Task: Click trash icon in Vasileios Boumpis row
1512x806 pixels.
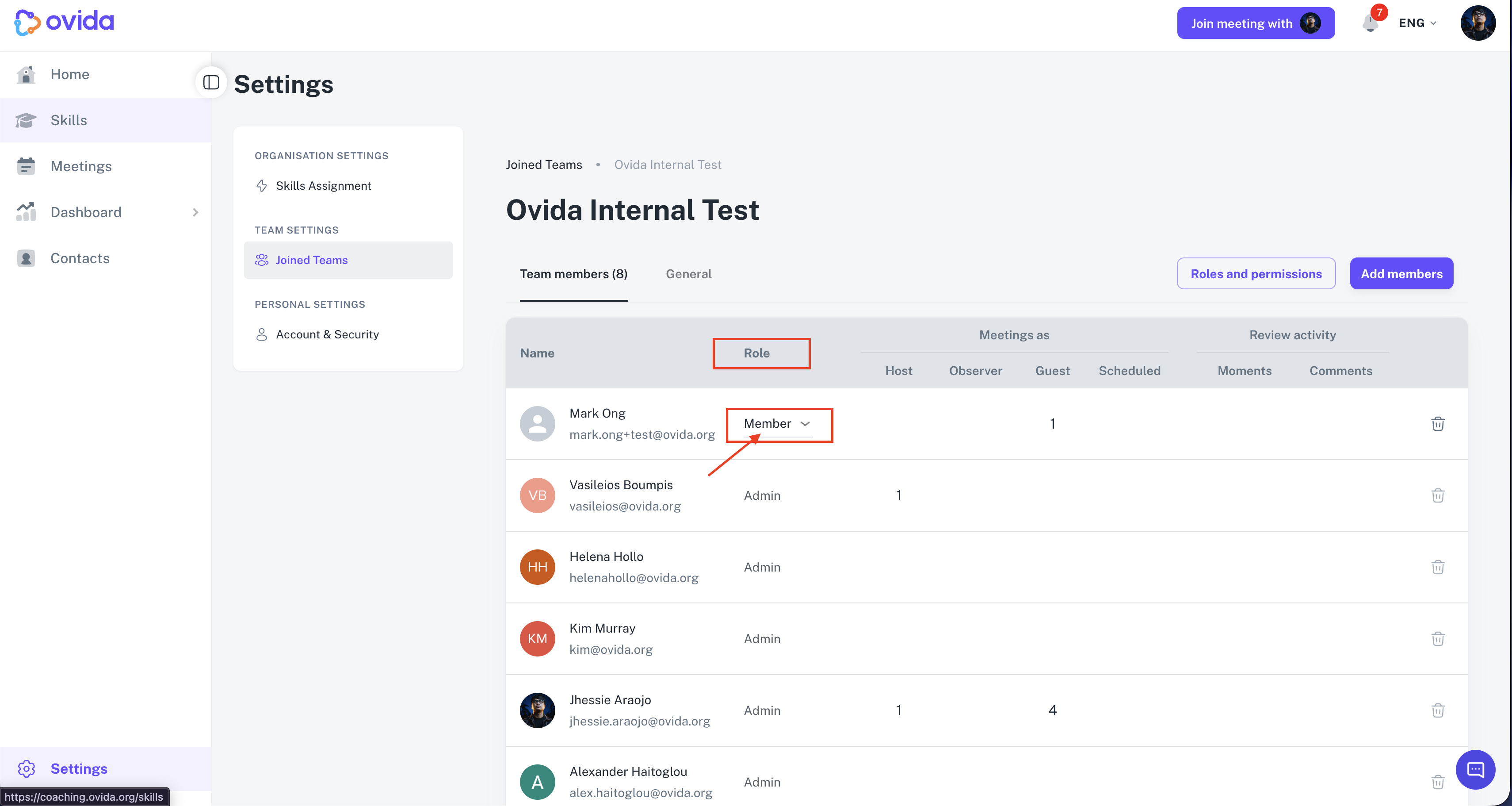Action: point(1437,495)
